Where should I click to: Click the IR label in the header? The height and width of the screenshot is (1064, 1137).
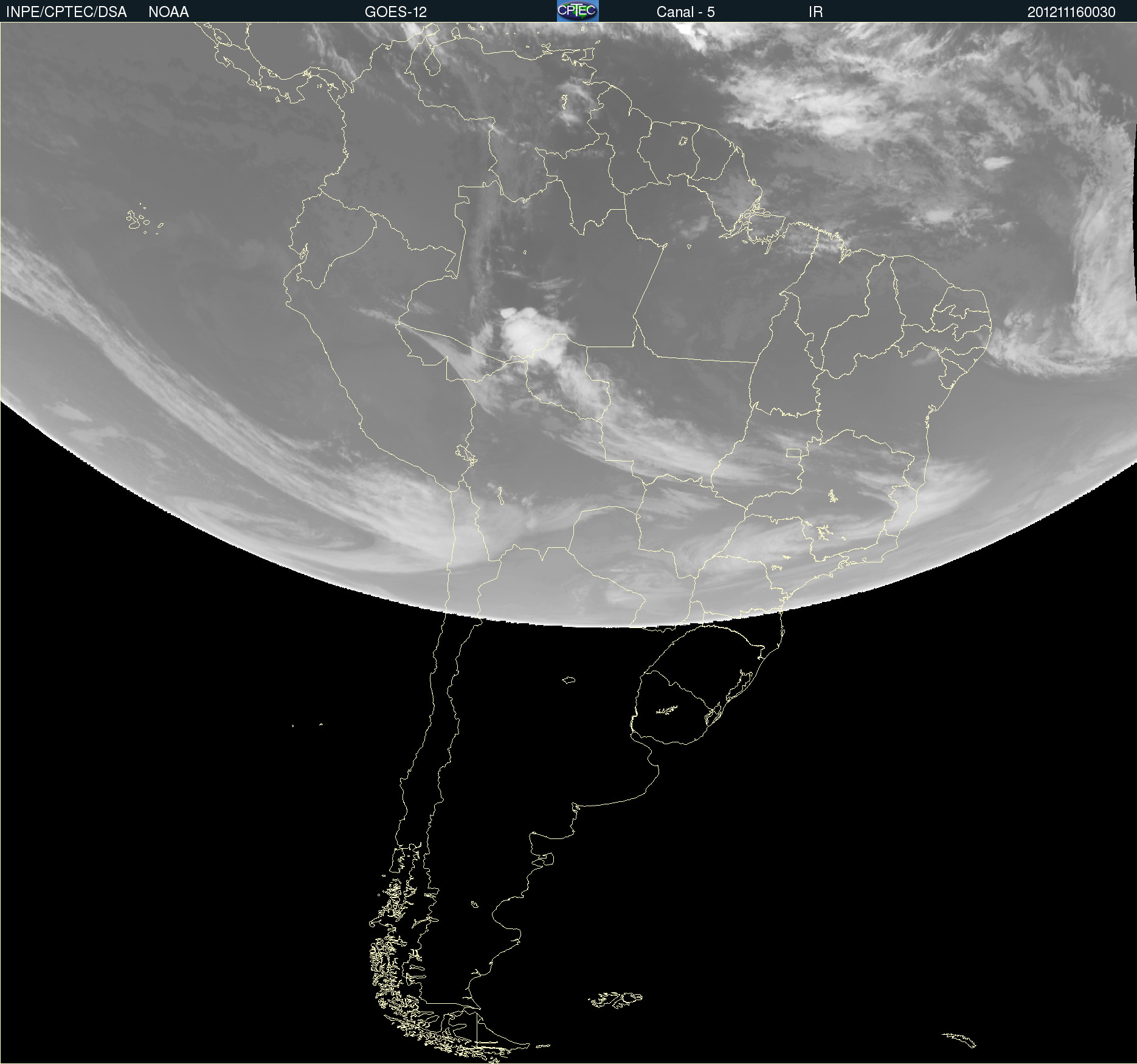point(815,12)
